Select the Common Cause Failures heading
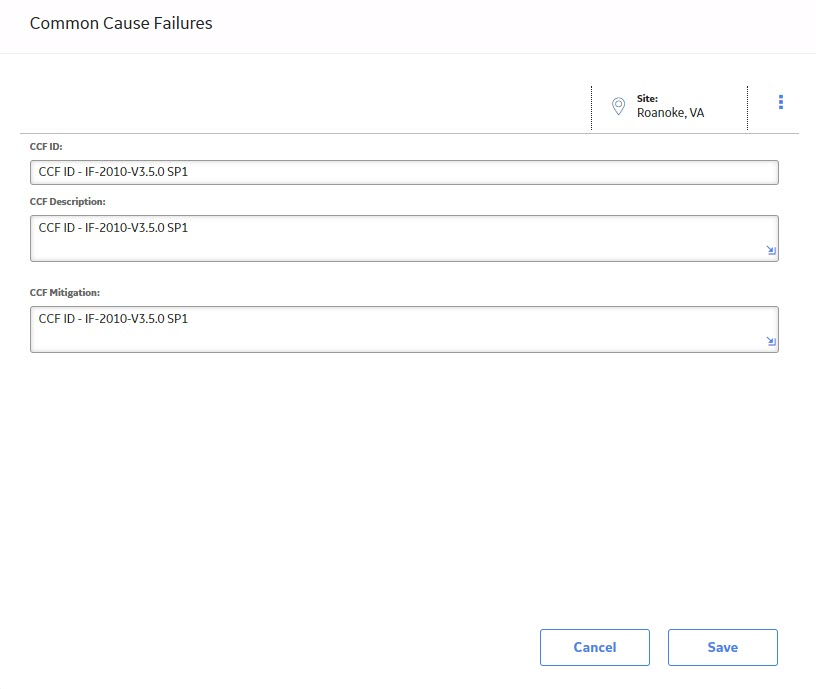 click(121, 23)
